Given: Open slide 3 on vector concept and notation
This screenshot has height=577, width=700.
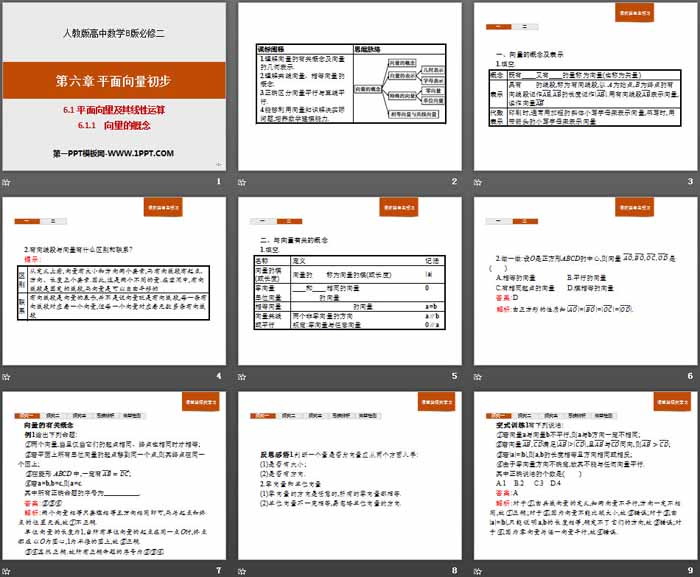Looking at the screenshot, I should tap(585, 87).
